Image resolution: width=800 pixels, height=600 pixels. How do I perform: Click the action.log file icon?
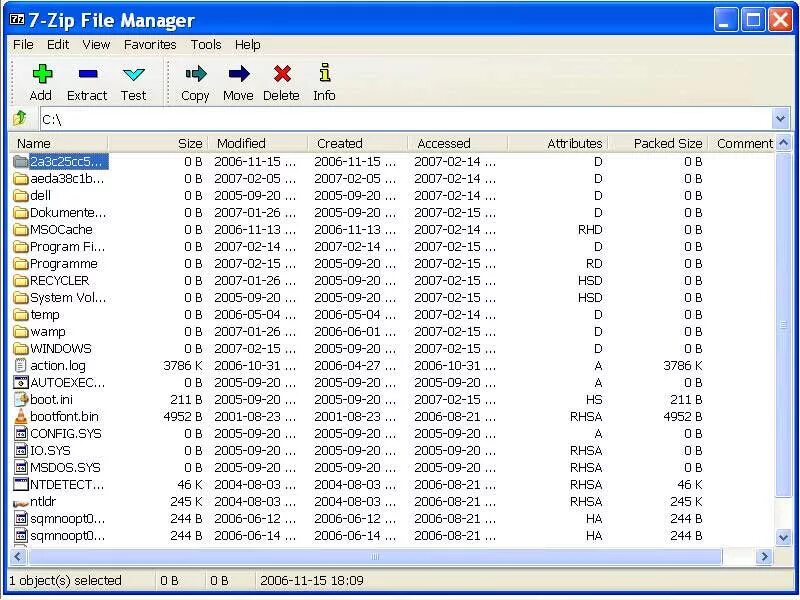tap(20, 365)
